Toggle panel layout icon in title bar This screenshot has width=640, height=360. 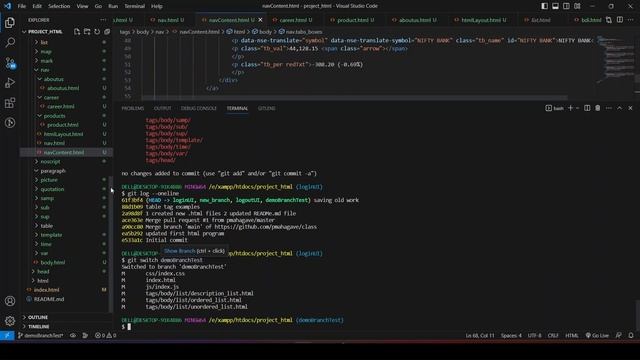point(556,6)
